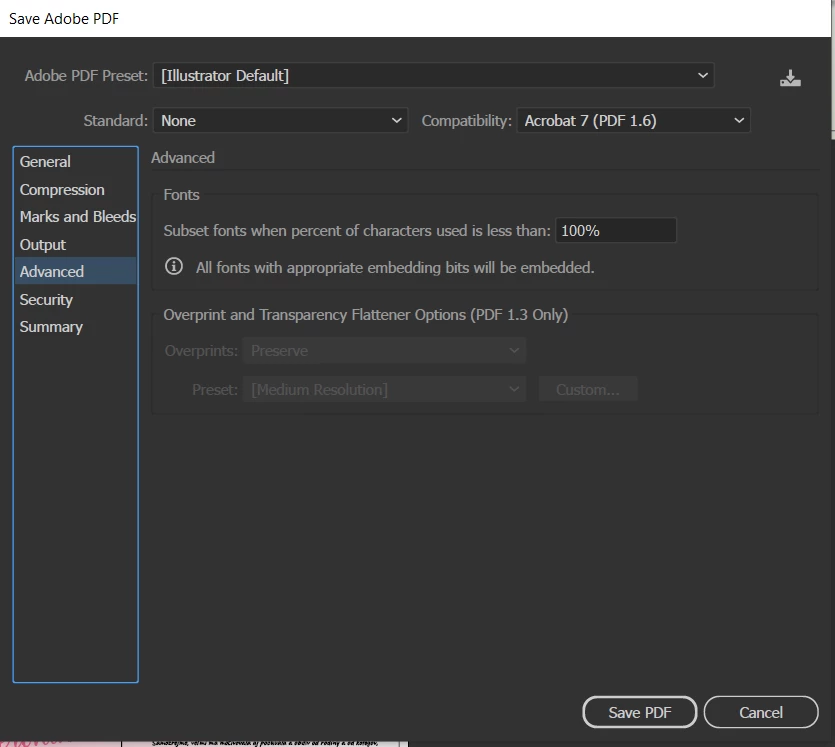This screenshot has width=835, height=747.
Task: Click the Save Adobe PDF title bar
Action: (415, 19)
